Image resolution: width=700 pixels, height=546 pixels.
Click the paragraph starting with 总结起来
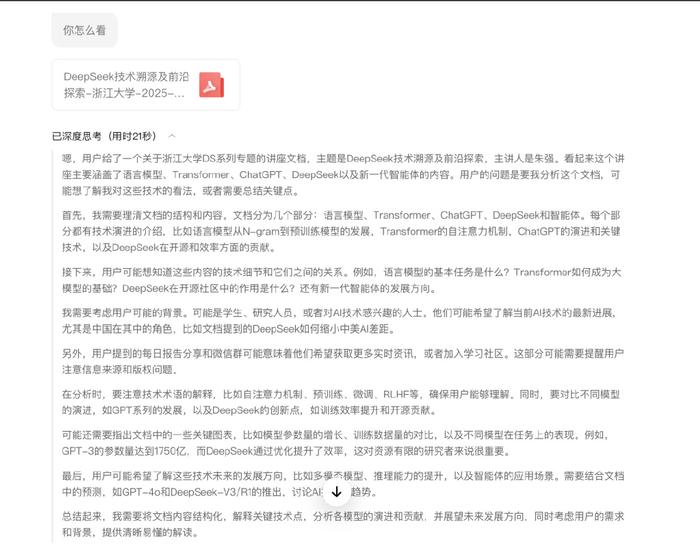click(343, 524)
